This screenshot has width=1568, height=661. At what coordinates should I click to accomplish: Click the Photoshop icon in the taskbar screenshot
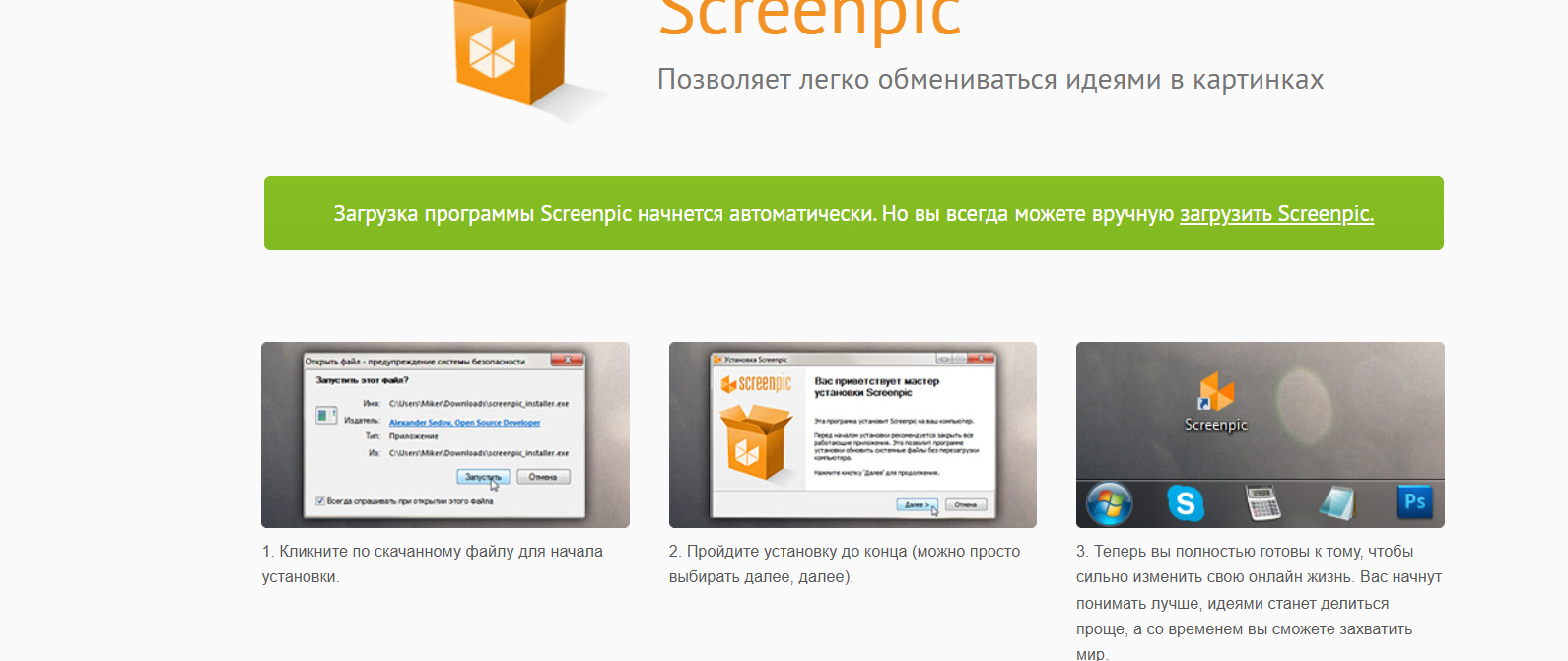[x=1414, y=501]
